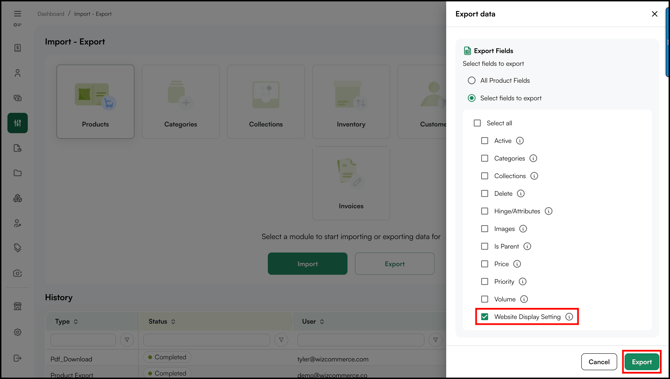Select All Product Fields radio option
670x379 pixels.
coord(471,80)
